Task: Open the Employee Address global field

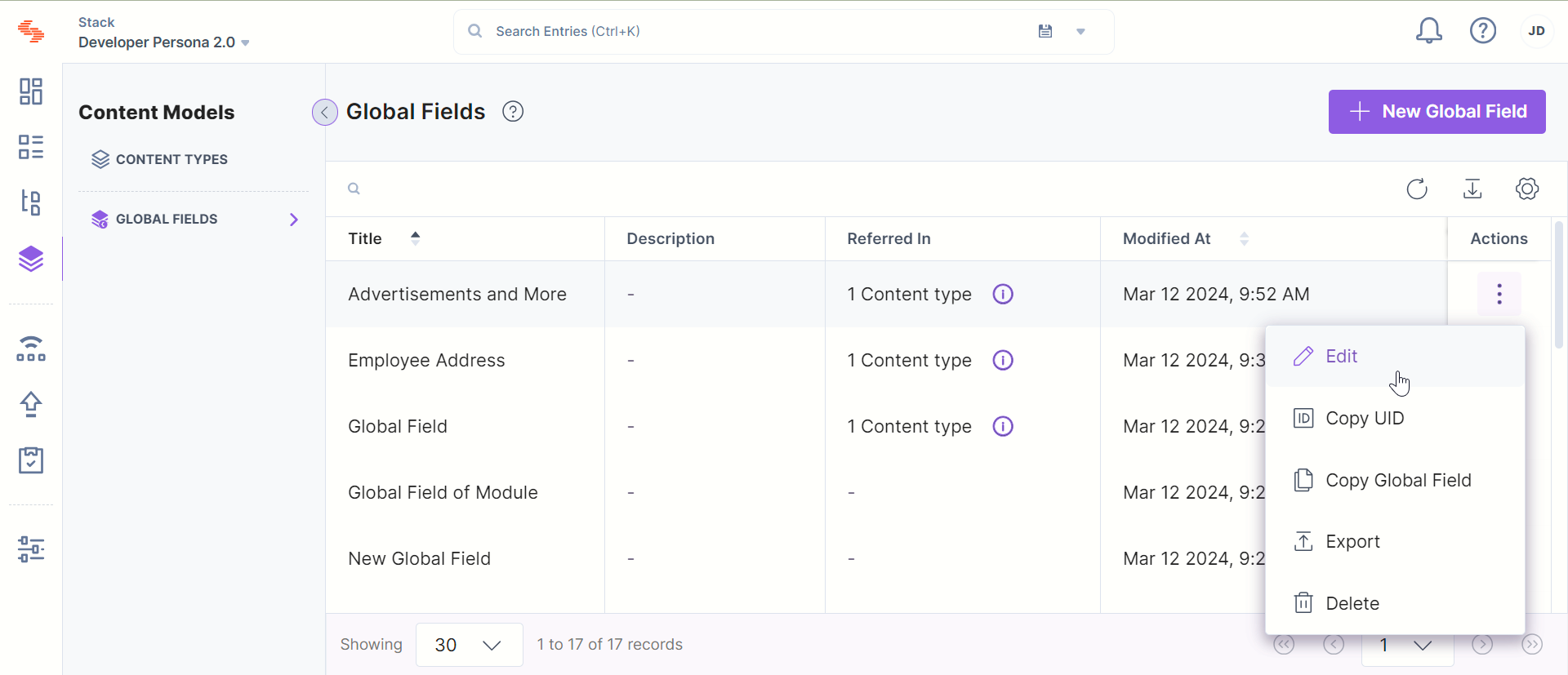Action: [x=426, y=360]
